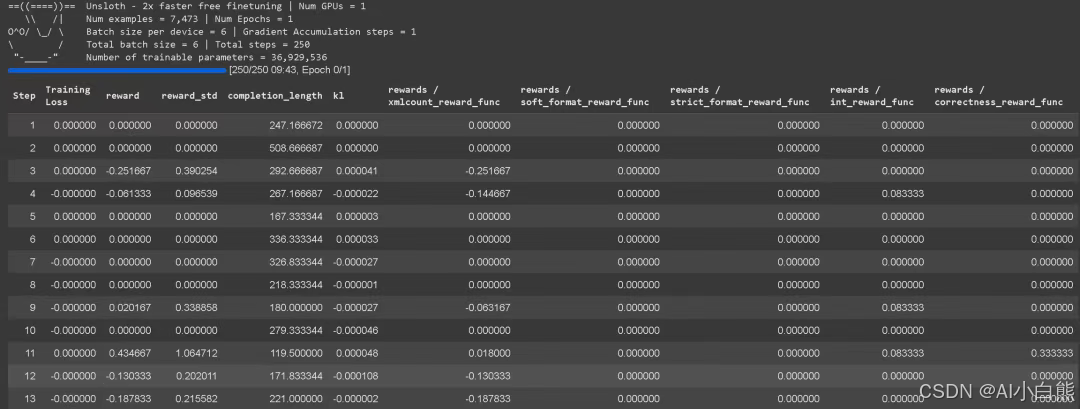
Task: Click reward value -0.061333
Action: click(x=128, y=193)
